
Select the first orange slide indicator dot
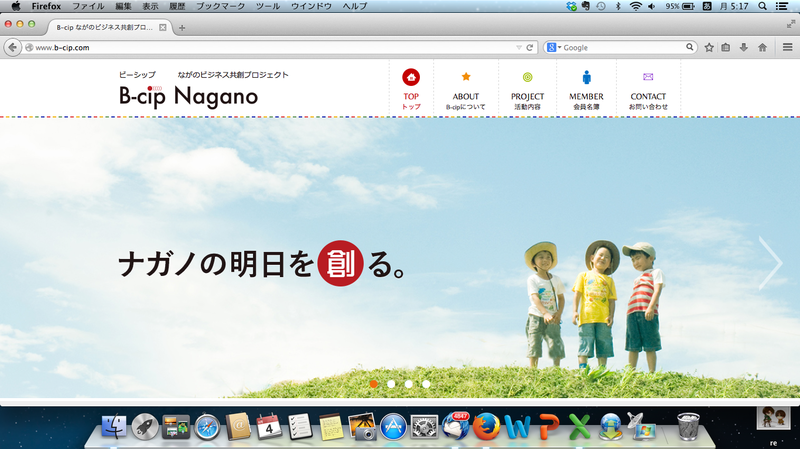pos(373,384)
